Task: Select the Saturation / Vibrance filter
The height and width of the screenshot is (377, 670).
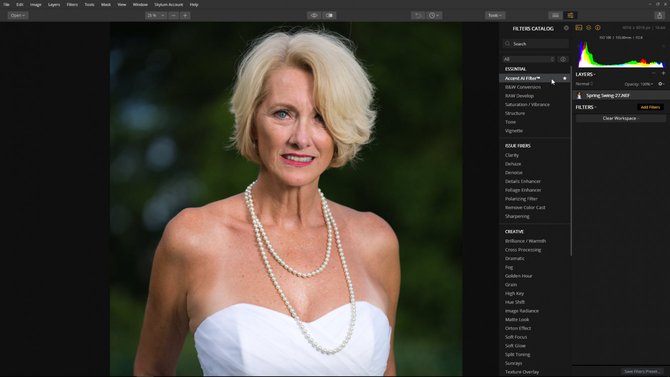Action: pos(527,105)
